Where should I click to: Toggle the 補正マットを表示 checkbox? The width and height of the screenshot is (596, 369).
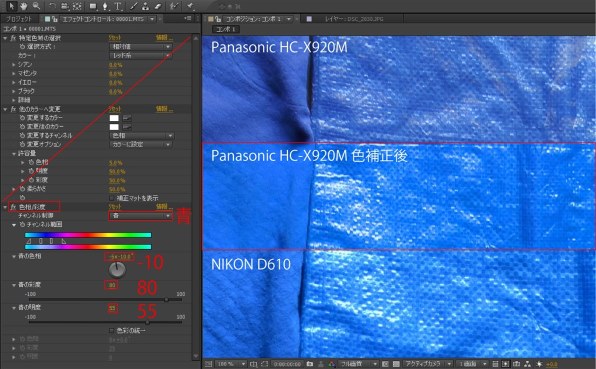click(x=111, y=198)
